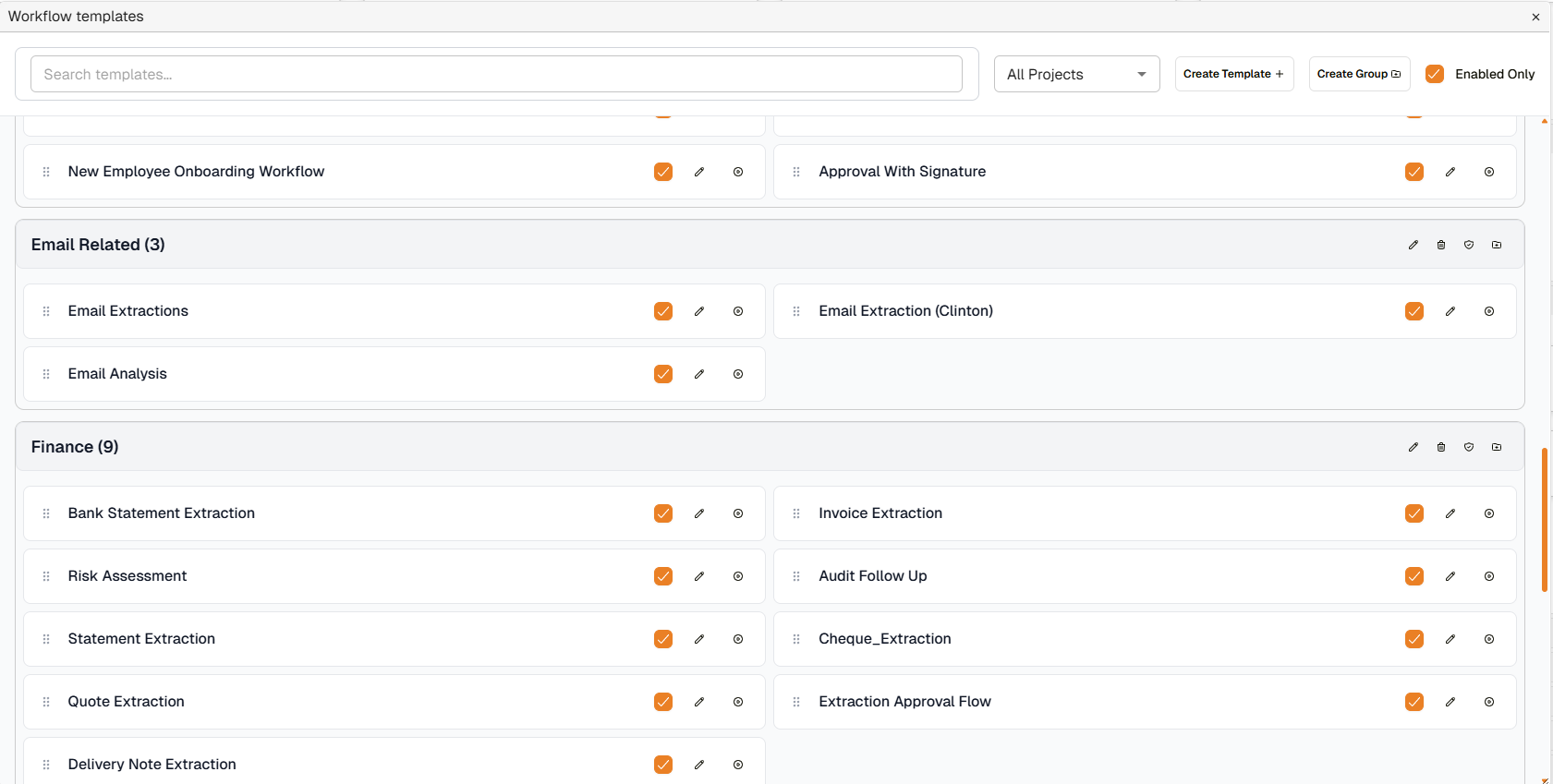Select the Cheque_Extraction template name
The width and height of the screenshot is (1553, 784).
click(885, 639)
